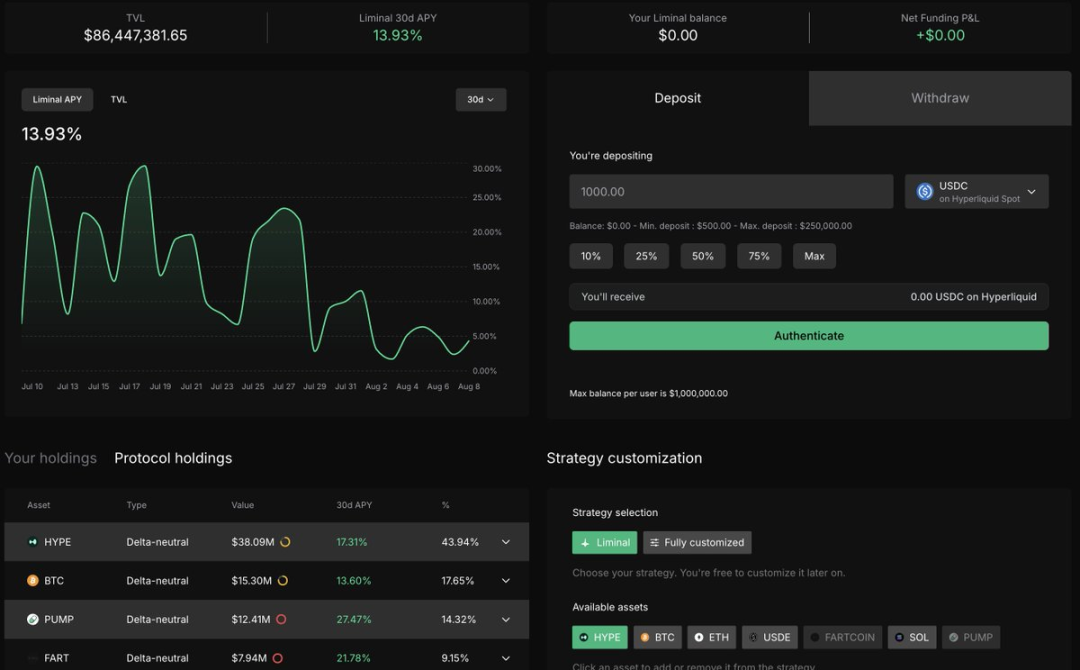Viewport: 1080px width, 670px height.
Task: Click the red progress ring beside FART value
Action: coord(276,658)
